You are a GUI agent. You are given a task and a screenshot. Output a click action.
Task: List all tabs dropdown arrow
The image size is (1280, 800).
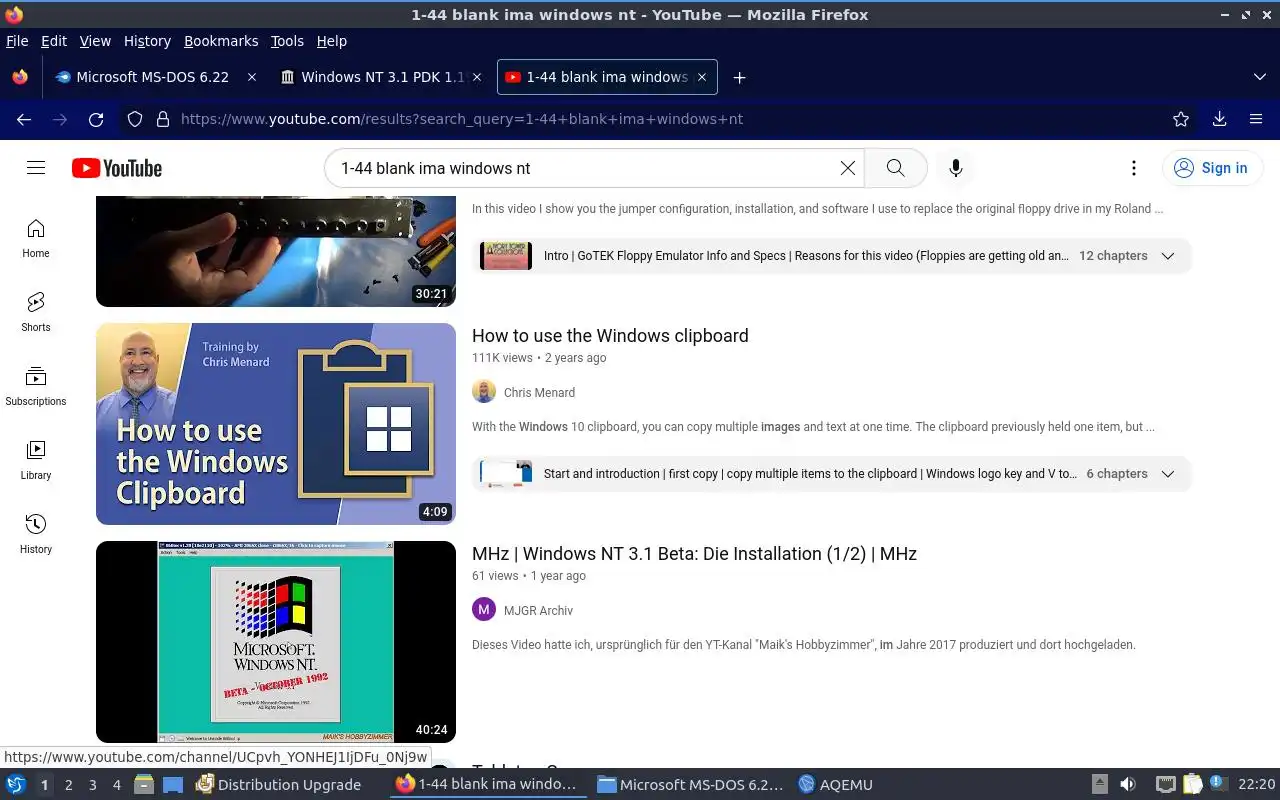[1259, 77]
